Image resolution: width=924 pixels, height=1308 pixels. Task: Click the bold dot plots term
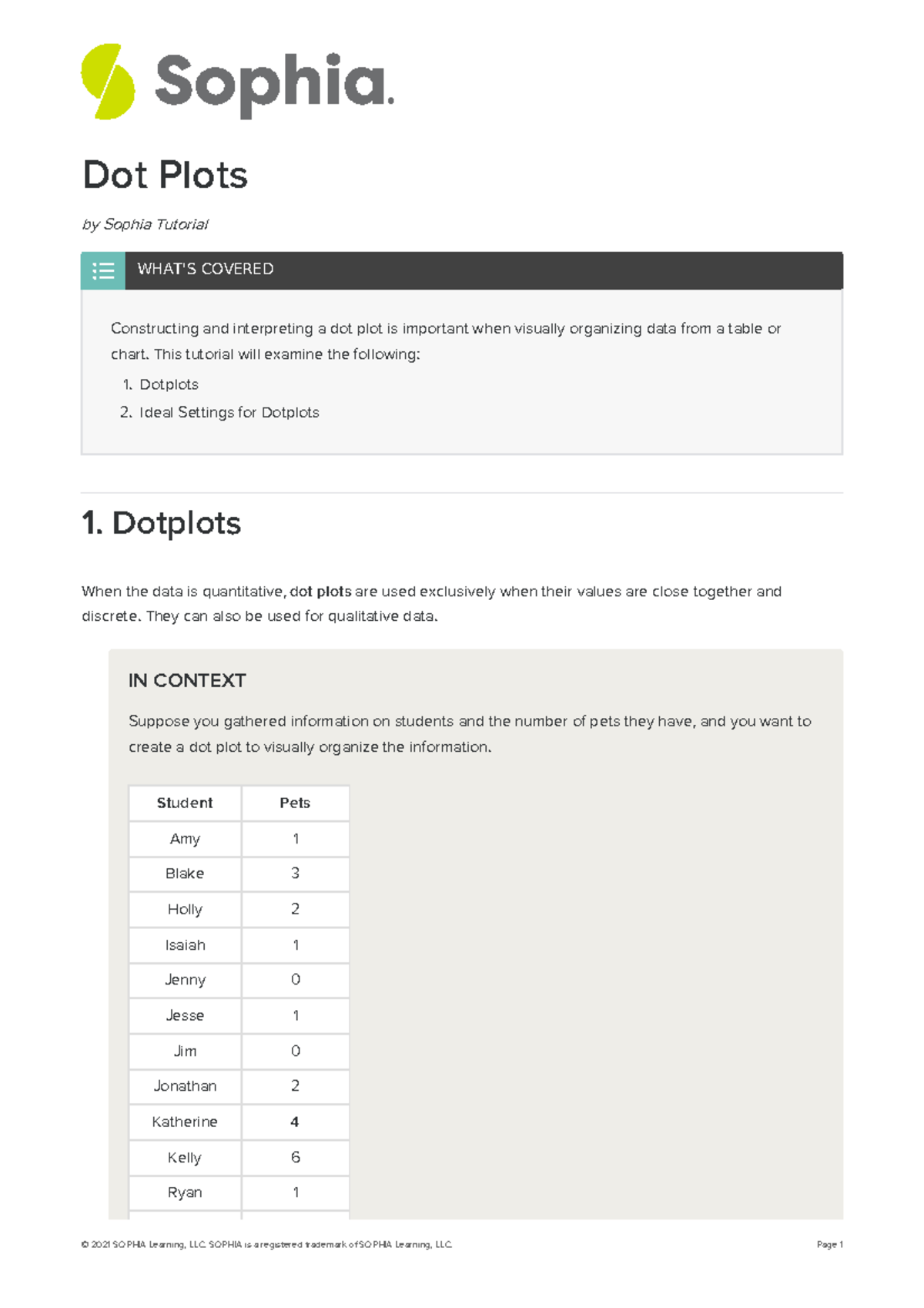320,592
